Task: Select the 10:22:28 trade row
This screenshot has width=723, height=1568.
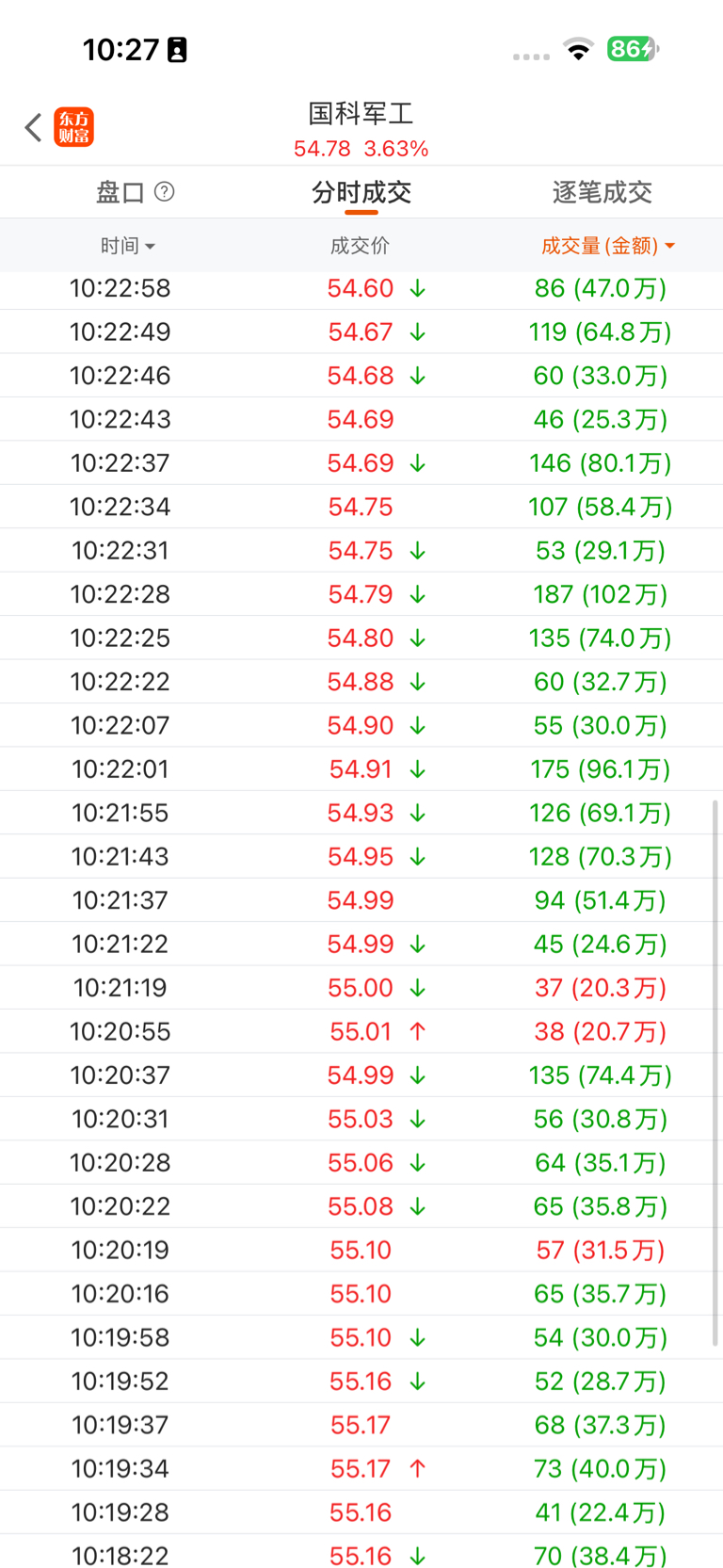Action: [x=361, y=594]
